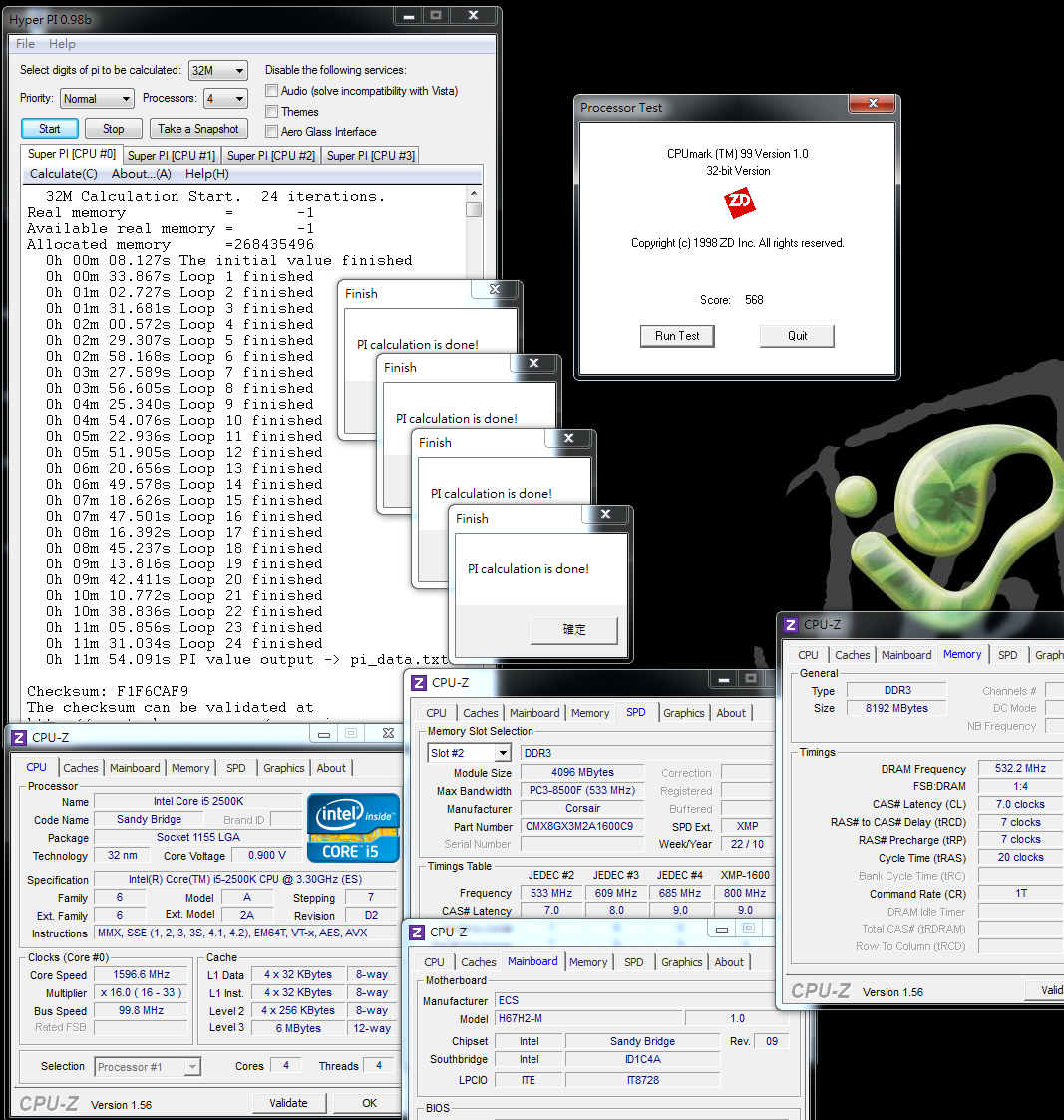The height and width of the screenshot is (1120, 1064).
Task: Enable Audio service disable checkbox
Action: coord(271,91)
